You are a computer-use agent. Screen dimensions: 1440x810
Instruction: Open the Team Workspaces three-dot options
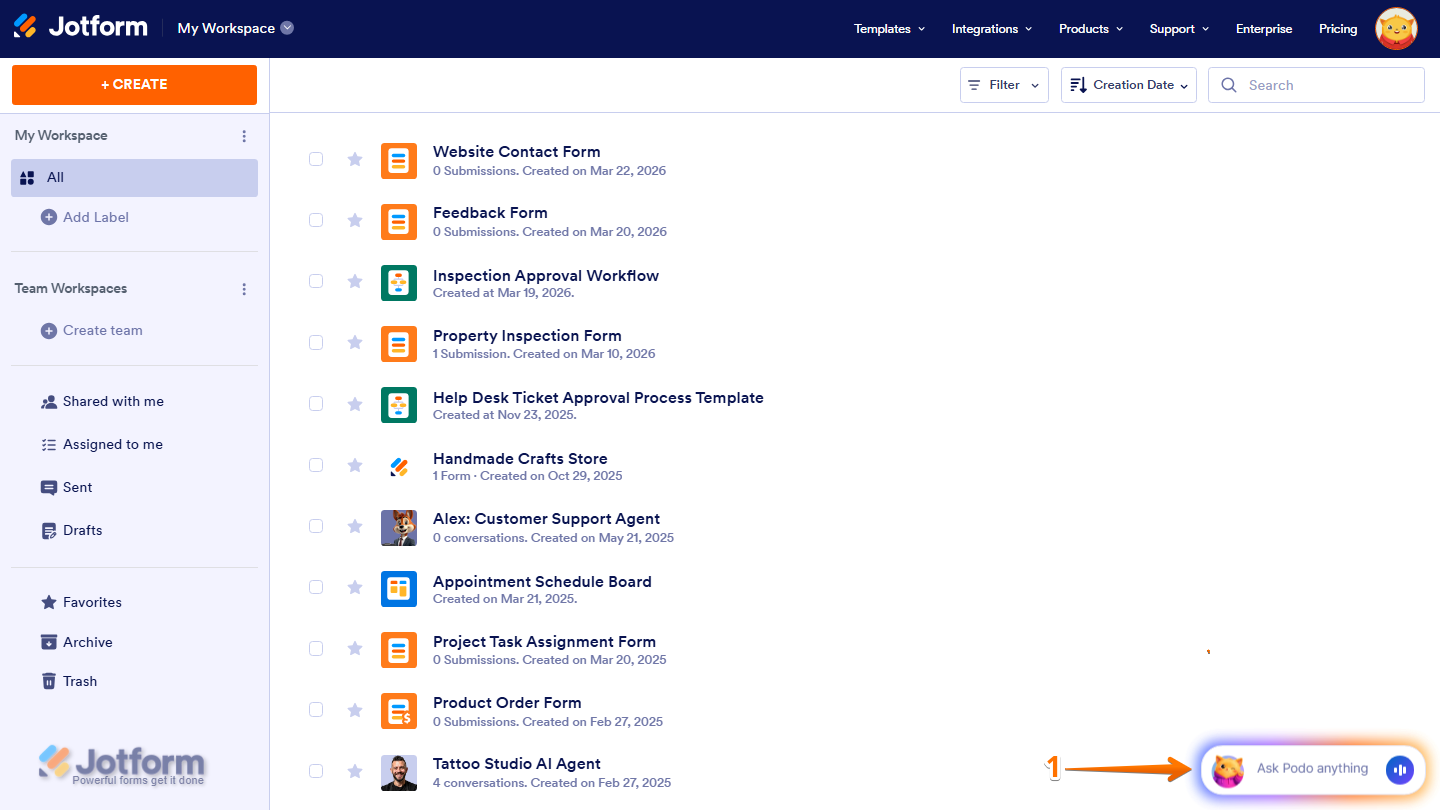tap(244, 289)
